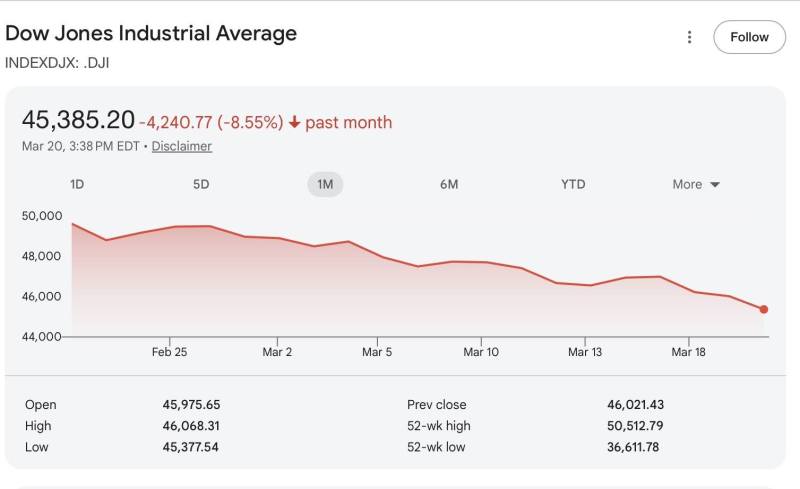Click the 46,000 y-axis label

click(41, 297)
